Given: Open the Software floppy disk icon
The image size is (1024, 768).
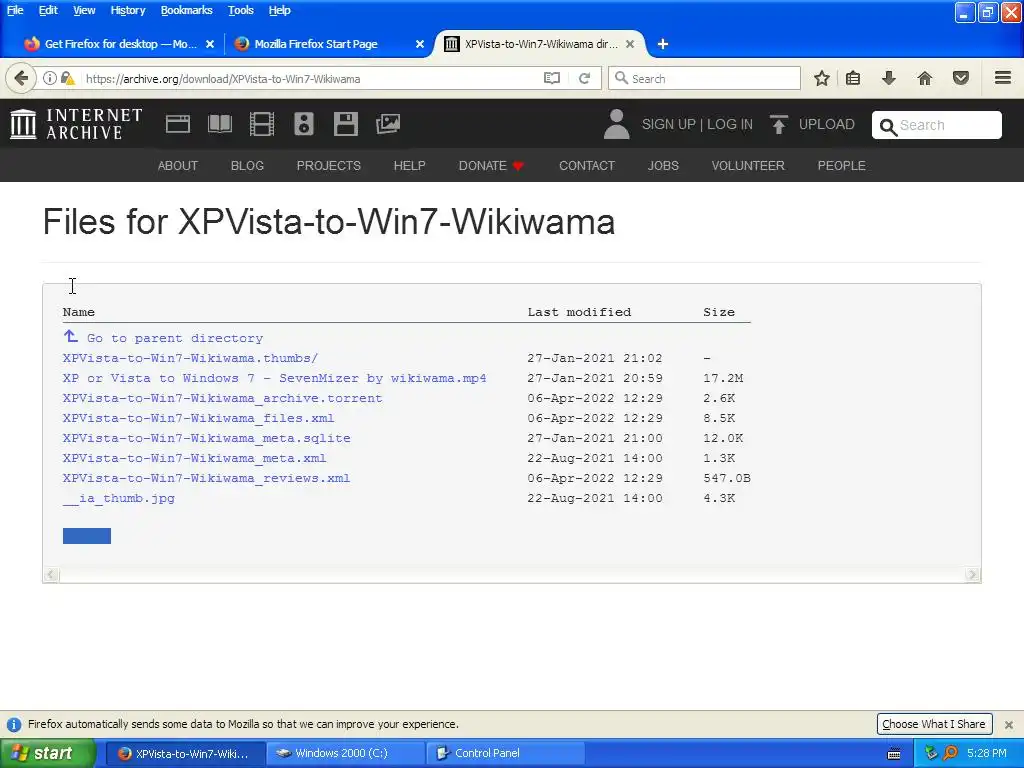Looking at the screenshot, I should click(345, 124).
